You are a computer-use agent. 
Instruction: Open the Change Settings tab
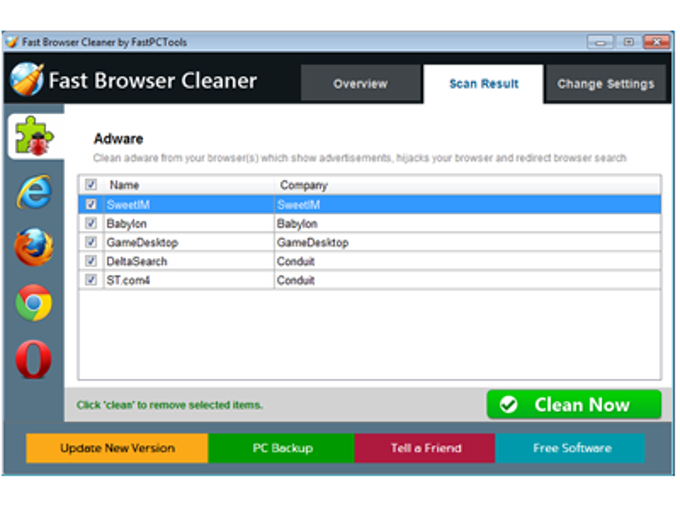(606, 83)
